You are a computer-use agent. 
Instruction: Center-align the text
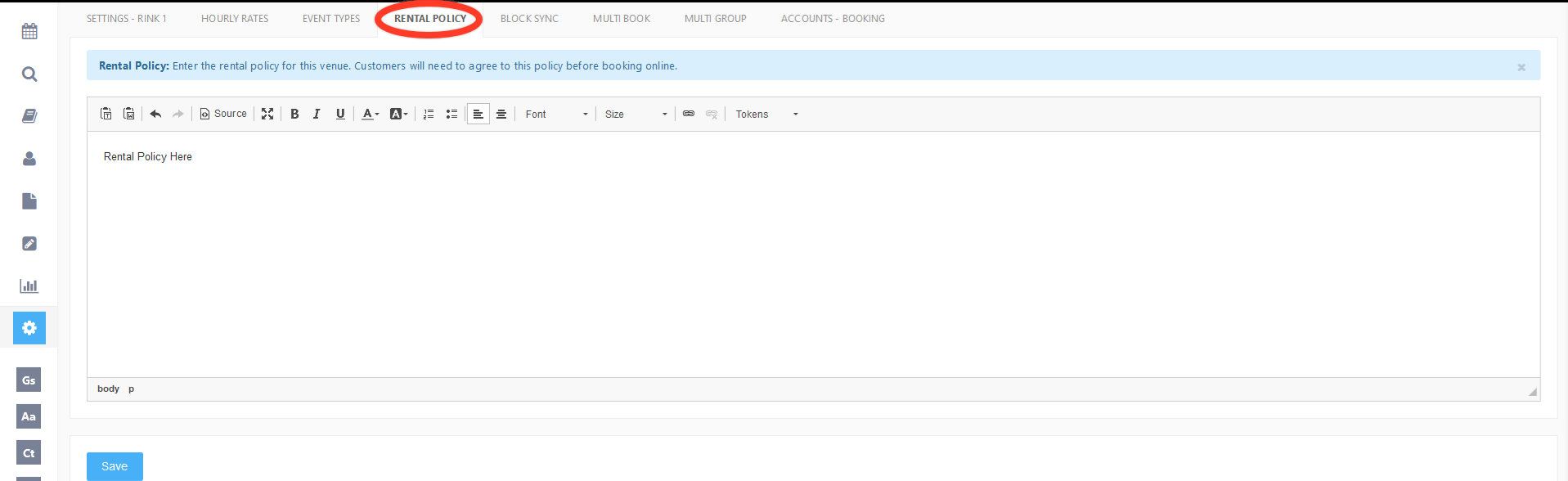click(x=501, y=114)
